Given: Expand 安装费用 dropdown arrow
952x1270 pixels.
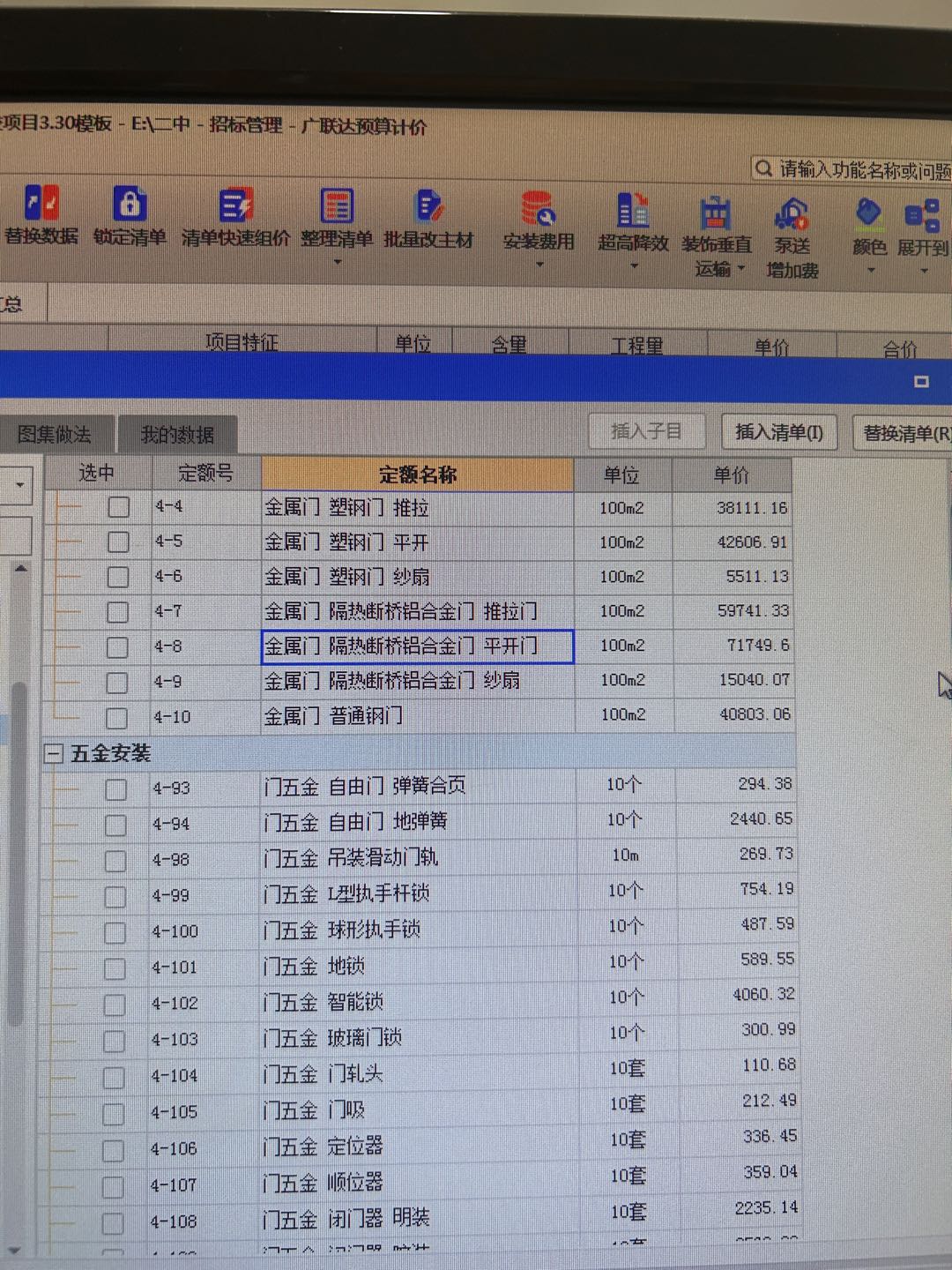Looking at the screenshot, I should (539, 265).
